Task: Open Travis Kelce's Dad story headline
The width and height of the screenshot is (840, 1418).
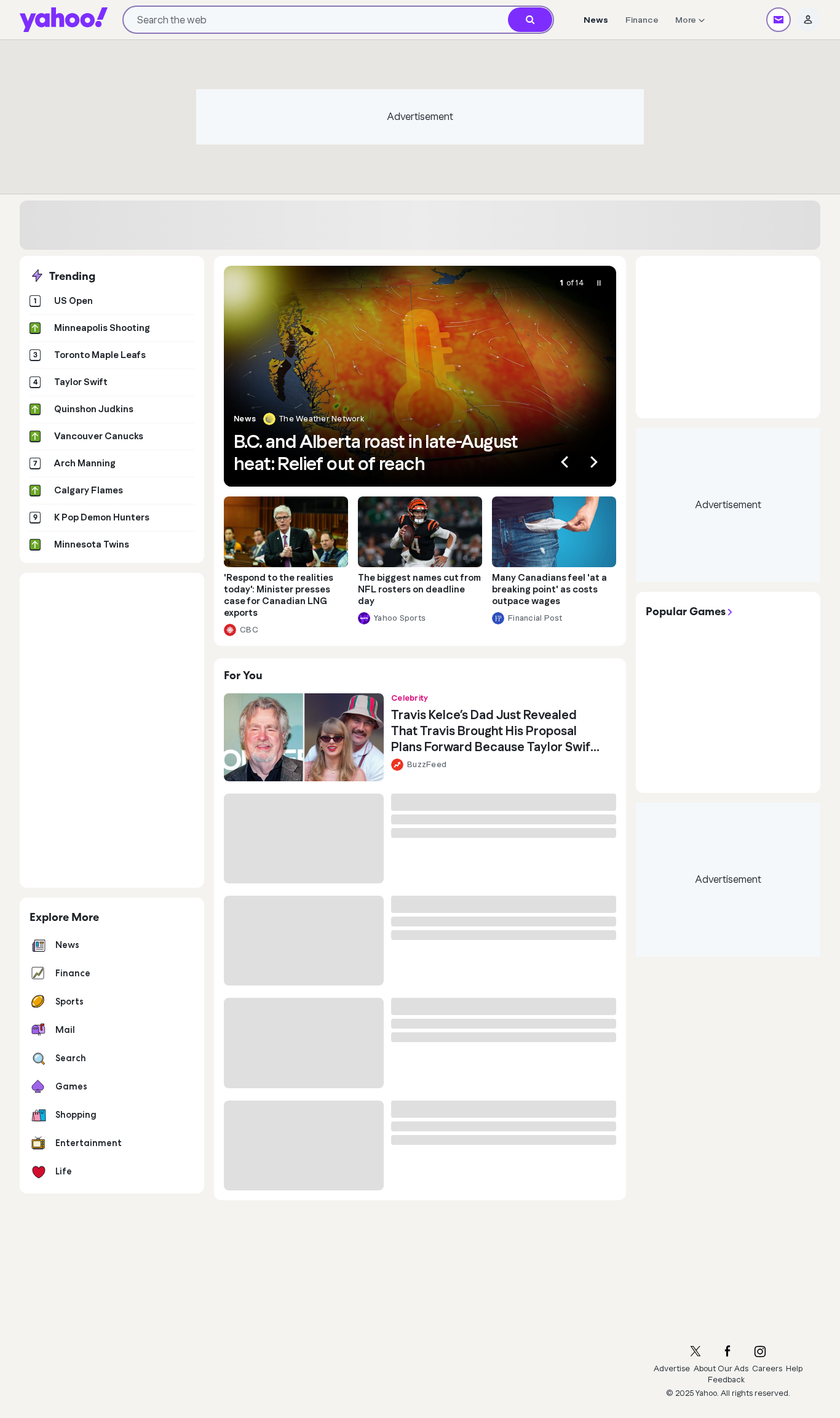Action: (x=495, y=731)
